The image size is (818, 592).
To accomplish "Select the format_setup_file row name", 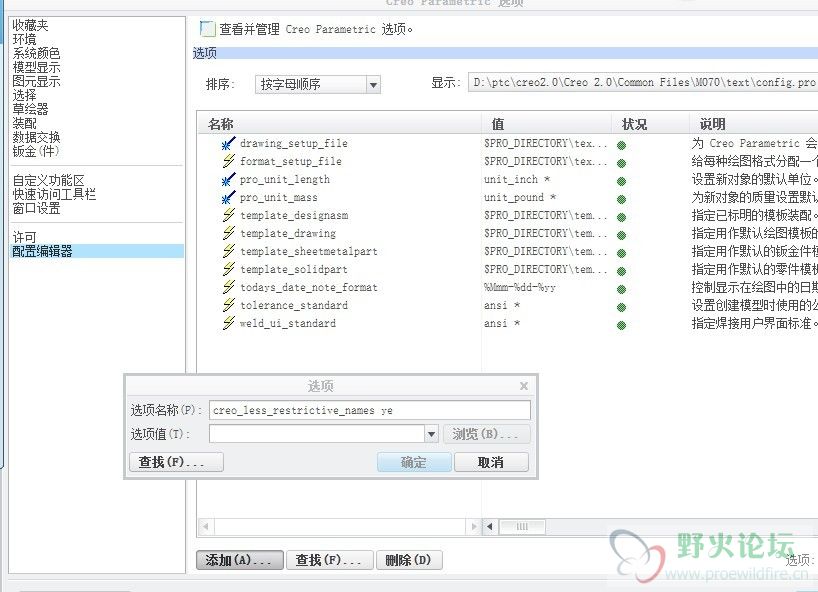I will (x=291, y=162).
